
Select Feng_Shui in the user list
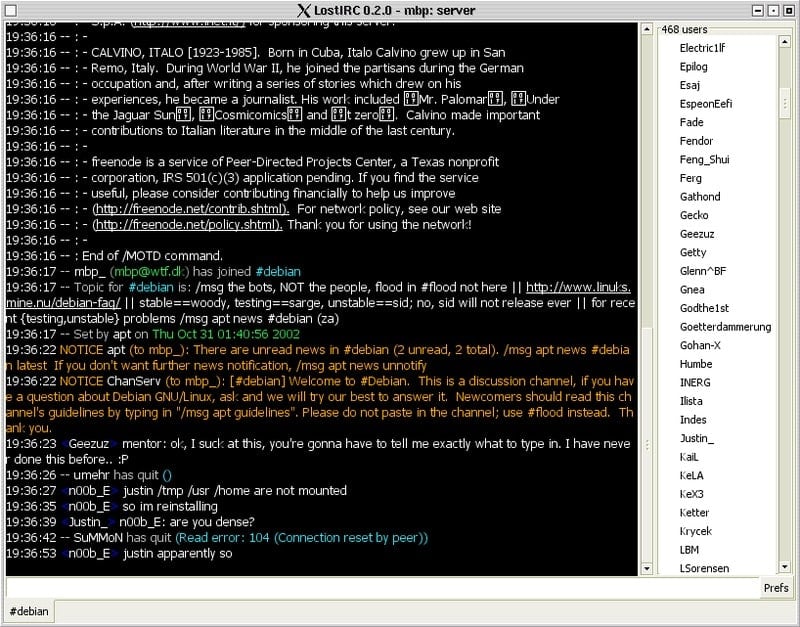[704, 159]
